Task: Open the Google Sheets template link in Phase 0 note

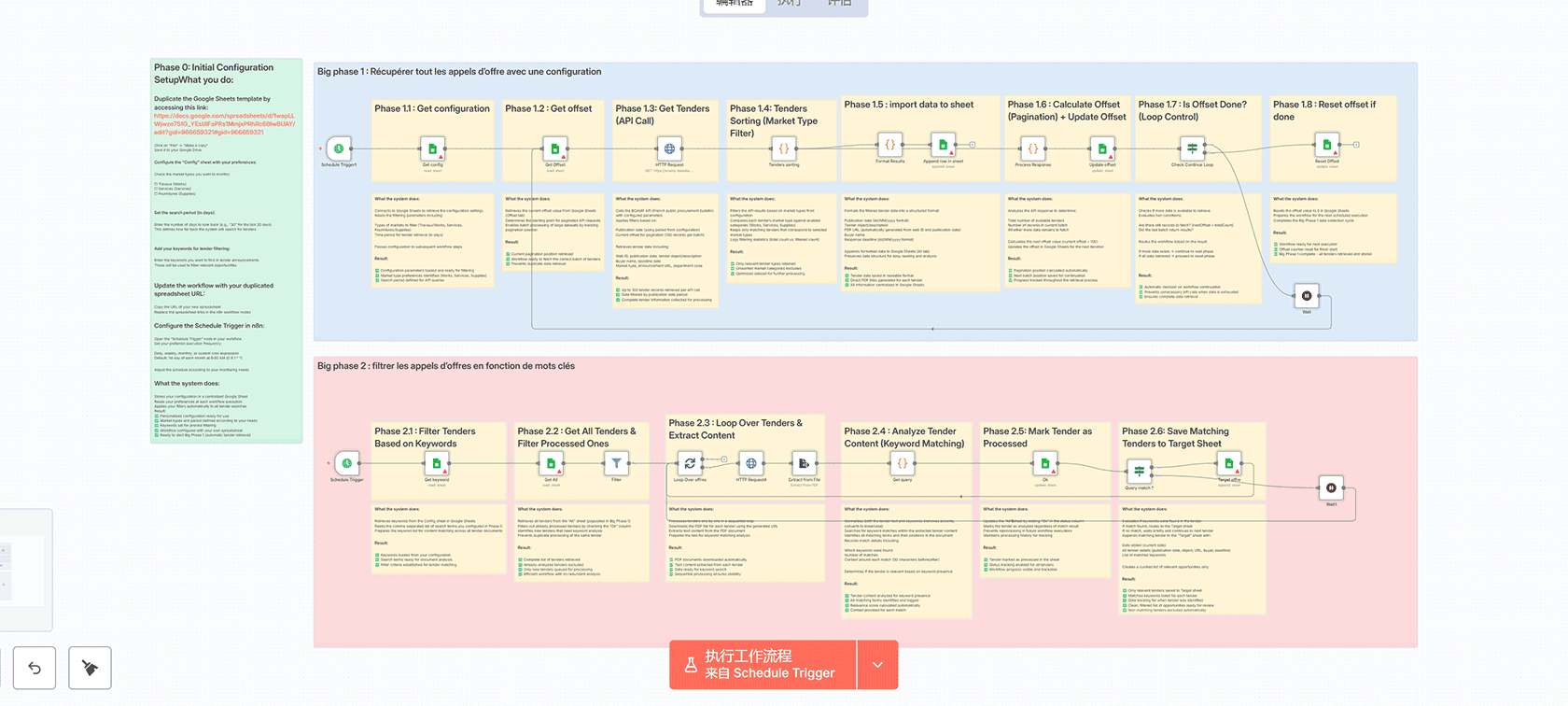Action: (224, 124)
